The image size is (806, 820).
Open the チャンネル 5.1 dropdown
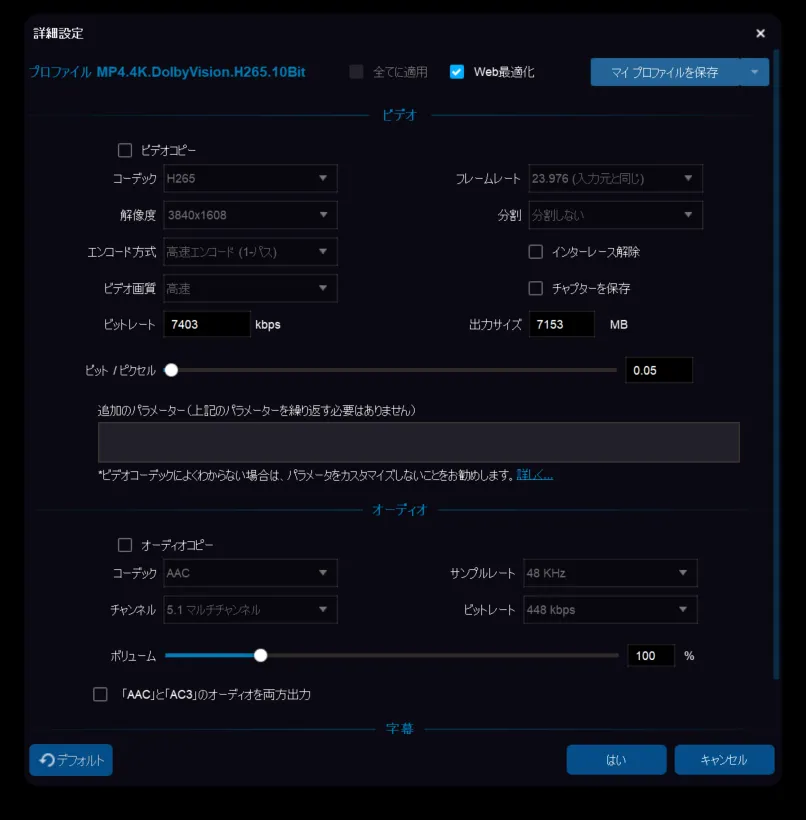[x=250, y=610]
